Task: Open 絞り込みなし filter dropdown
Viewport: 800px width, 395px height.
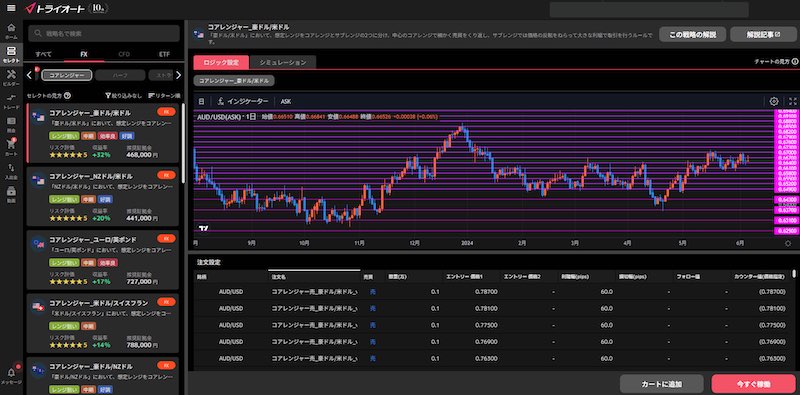Action: (123, 95)
